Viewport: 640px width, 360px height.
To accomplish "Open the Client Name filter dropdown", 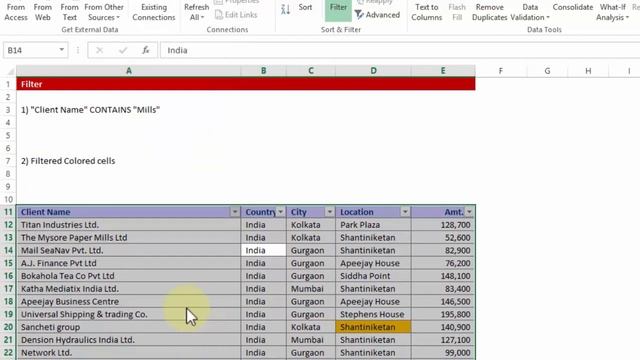I will tap(235, 212).
